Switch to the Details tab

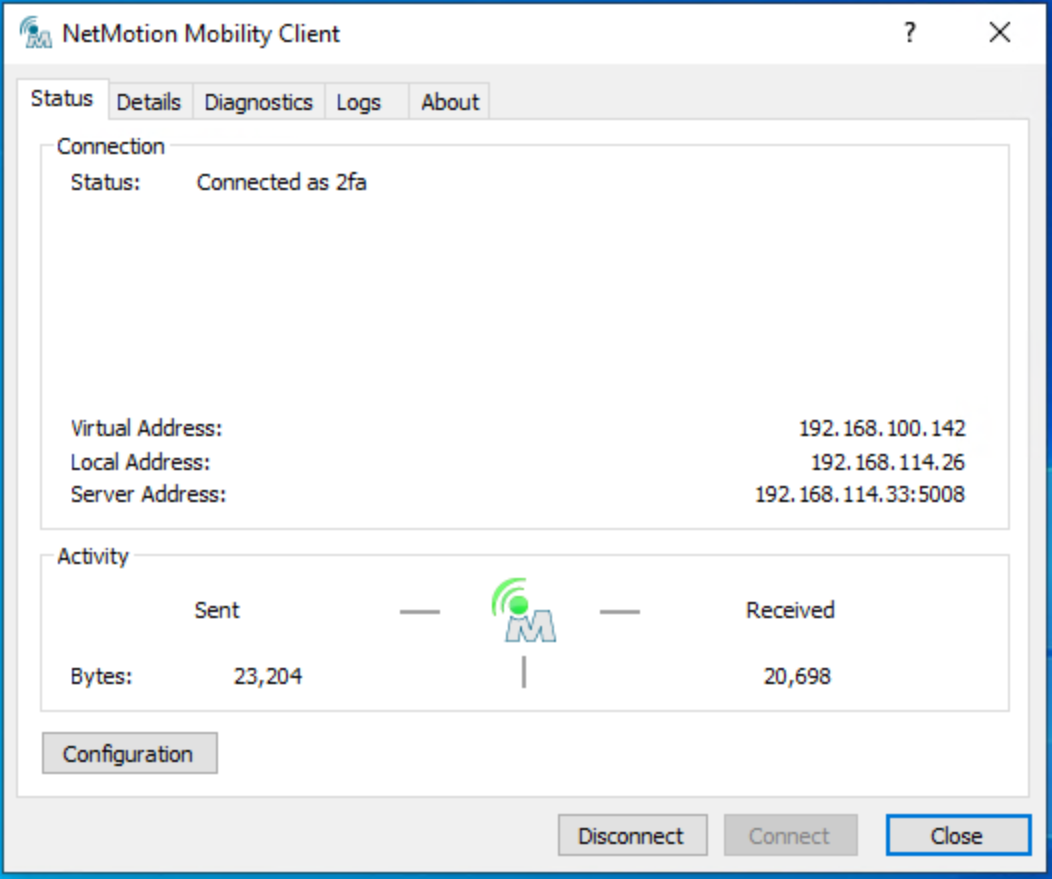pos(149,102)
